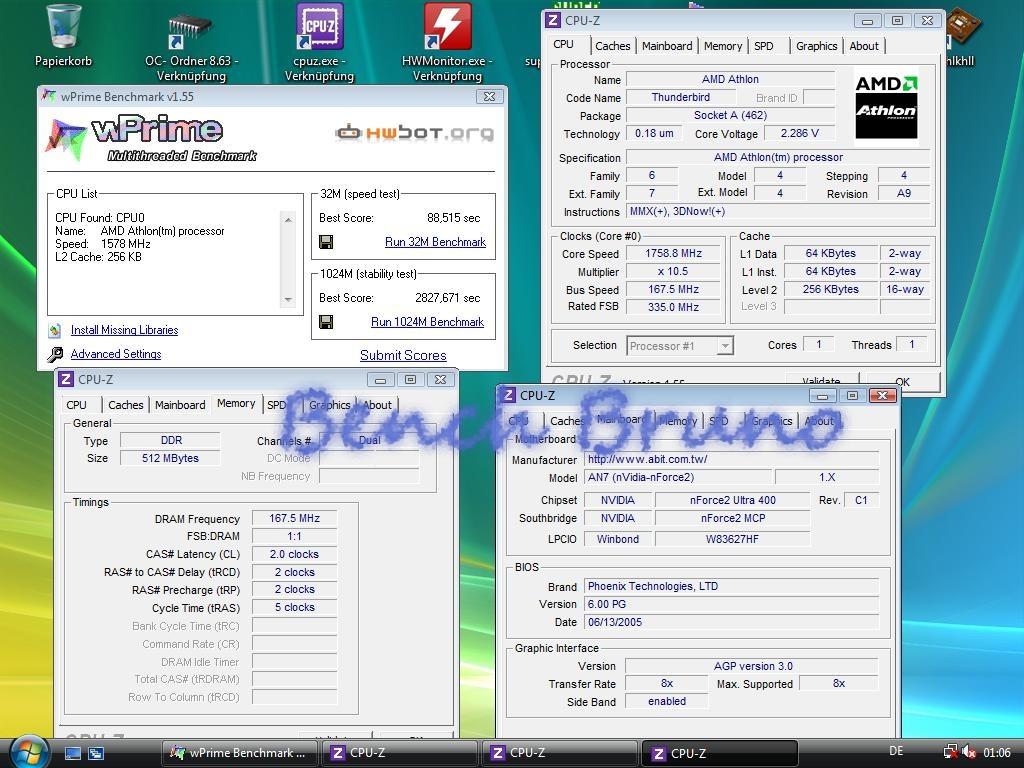This screenshot has width=1024, height=768.
Task: Click the Package value Socket A (462)
Action: pos(730,116)
